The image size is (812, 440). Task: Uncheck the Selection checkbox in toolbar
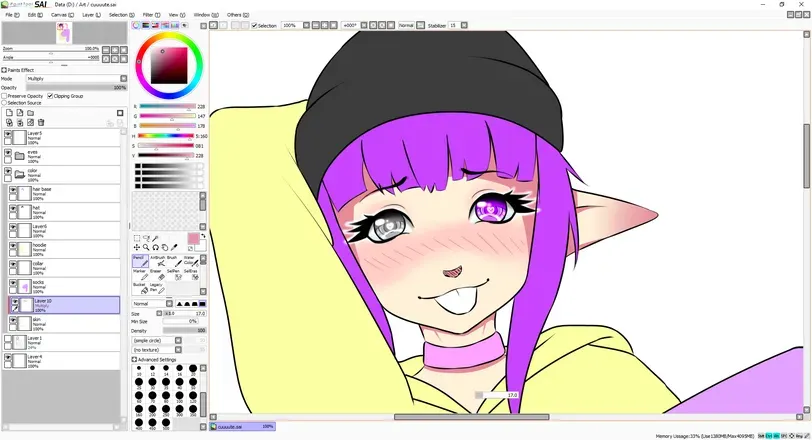[254, 25]
